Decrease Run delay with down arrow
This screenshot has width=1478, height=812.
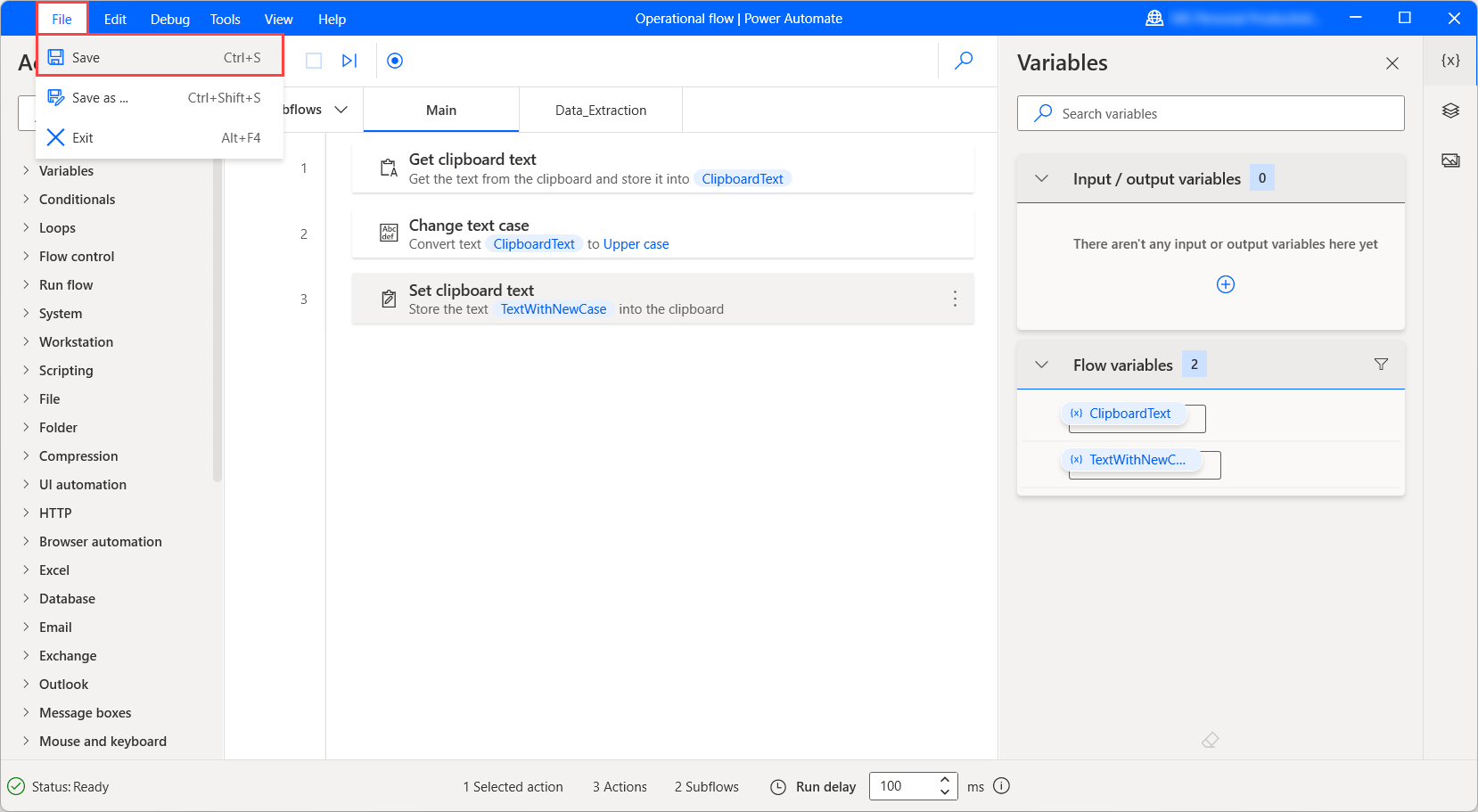[945, 792]
